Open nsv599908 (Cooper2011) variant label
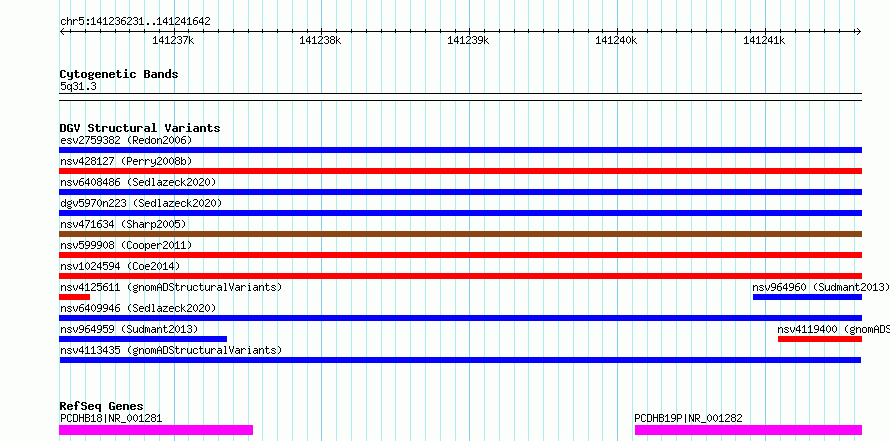This screenshot has width=890, height=441. click(x=126, y=245)
